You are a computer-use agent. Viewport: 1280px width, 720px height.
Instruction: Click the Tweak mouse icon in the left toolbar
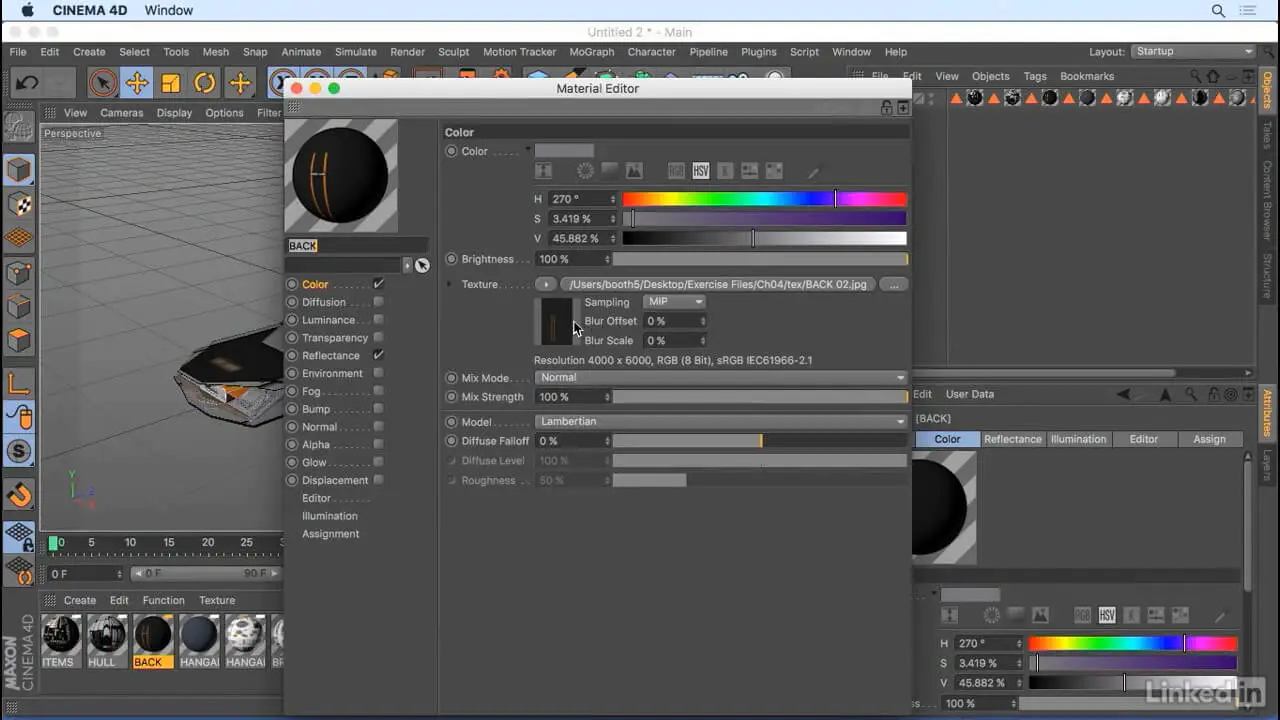[19, 417]
